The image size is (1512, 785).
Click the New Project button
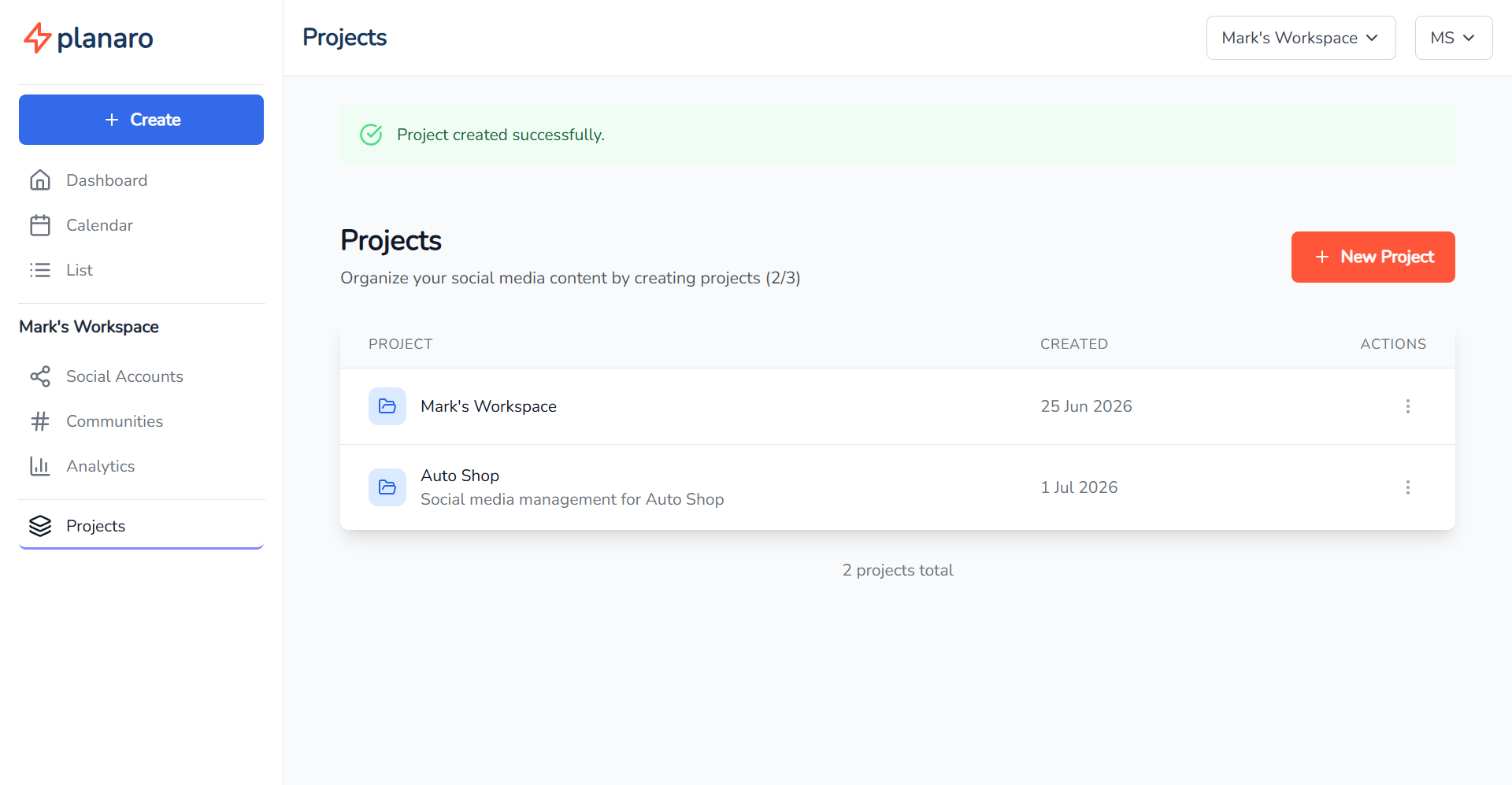1373,257
